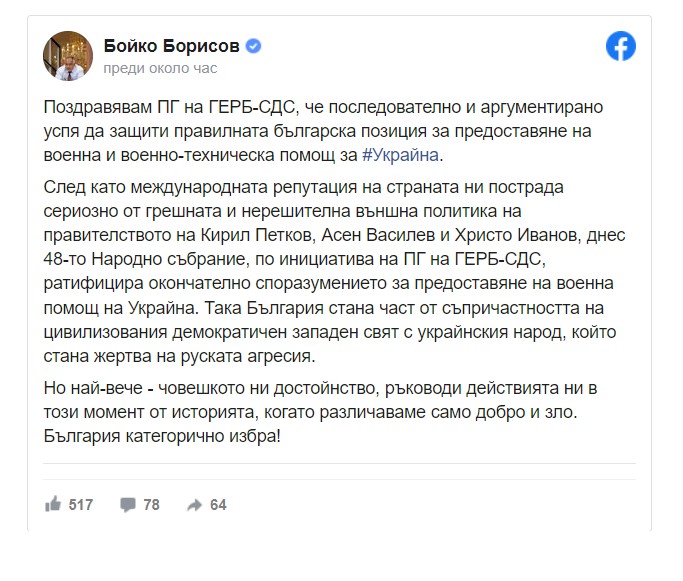Click the Facebook logo icon
This screenshot has height=581, width=683.
[621, 47]
